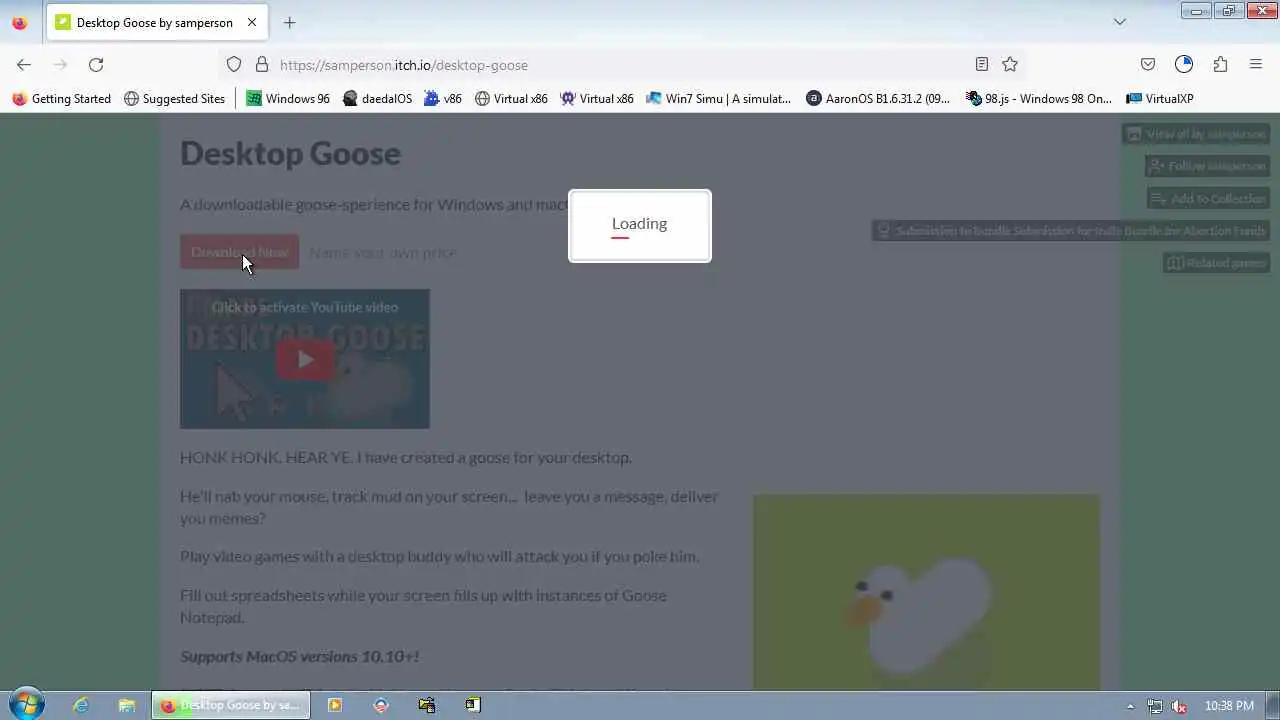Go back to the previous page
1280x720 pixels.
coord(24,64)
